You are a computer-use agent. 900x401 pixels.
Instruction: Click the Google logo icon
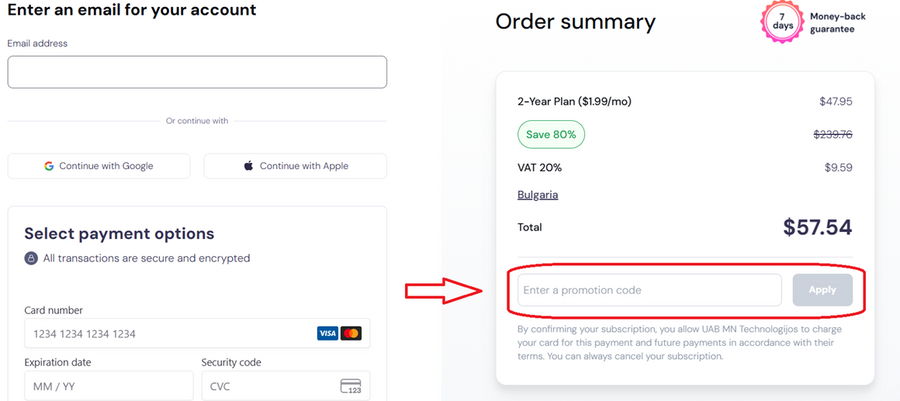tap(49, 166)
